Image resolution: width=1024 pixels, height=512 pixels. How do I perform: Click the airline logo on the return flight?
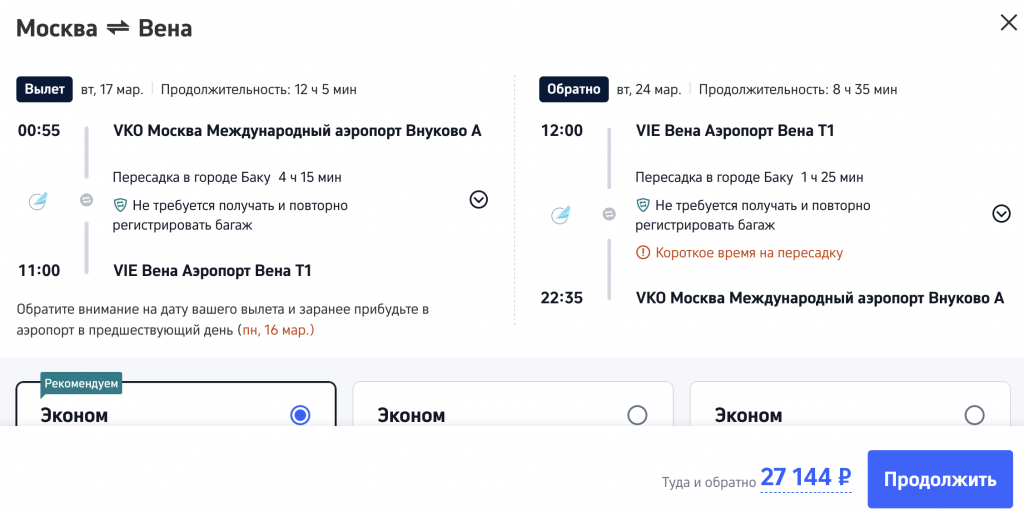tap(560, 213)
